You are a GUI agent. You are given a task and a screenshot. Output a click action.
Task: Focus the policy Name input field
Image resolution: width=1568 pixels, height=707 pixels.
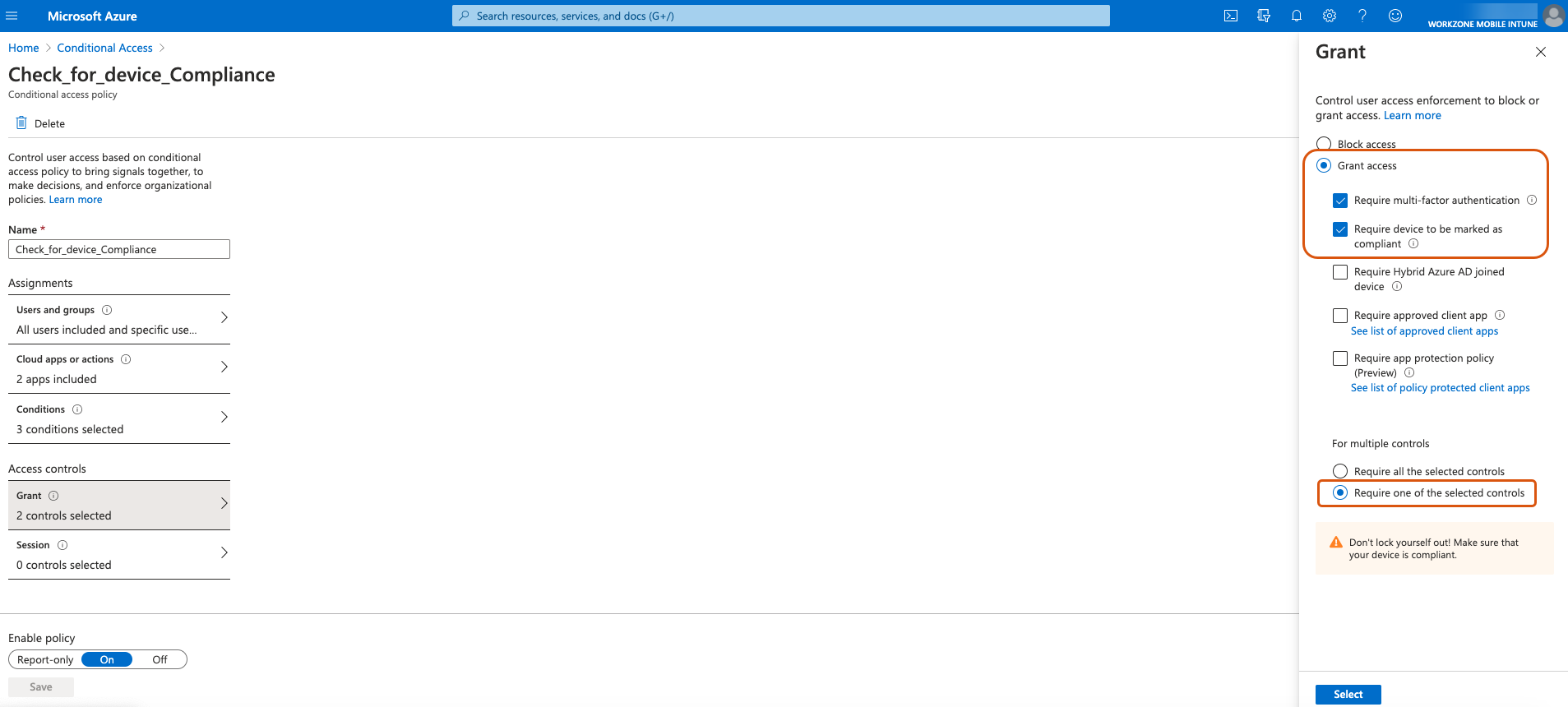[x=119, y=249]
